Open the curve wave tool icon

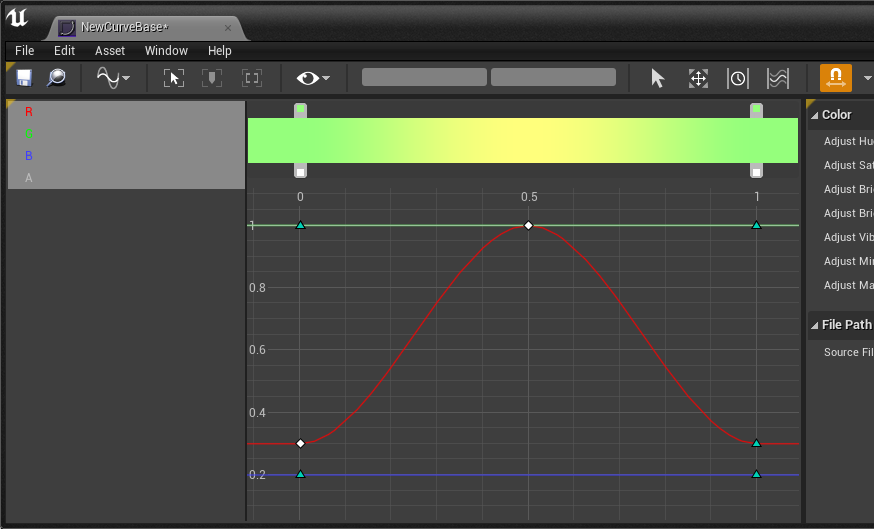pyautogui.click(x=108, y=78)
